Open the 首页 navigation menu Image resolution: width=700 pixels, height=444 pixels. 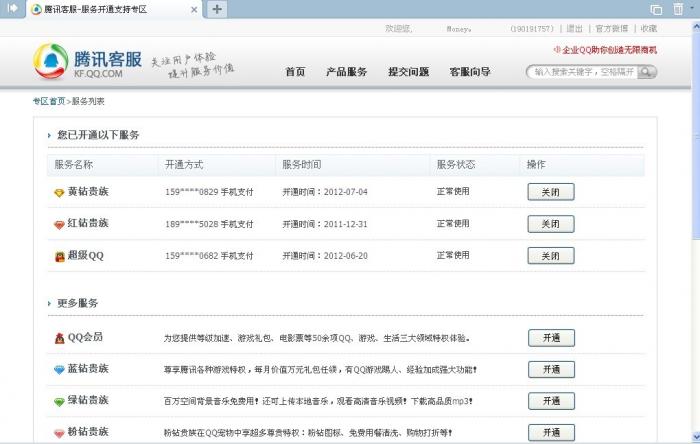[x=296, y=72]
